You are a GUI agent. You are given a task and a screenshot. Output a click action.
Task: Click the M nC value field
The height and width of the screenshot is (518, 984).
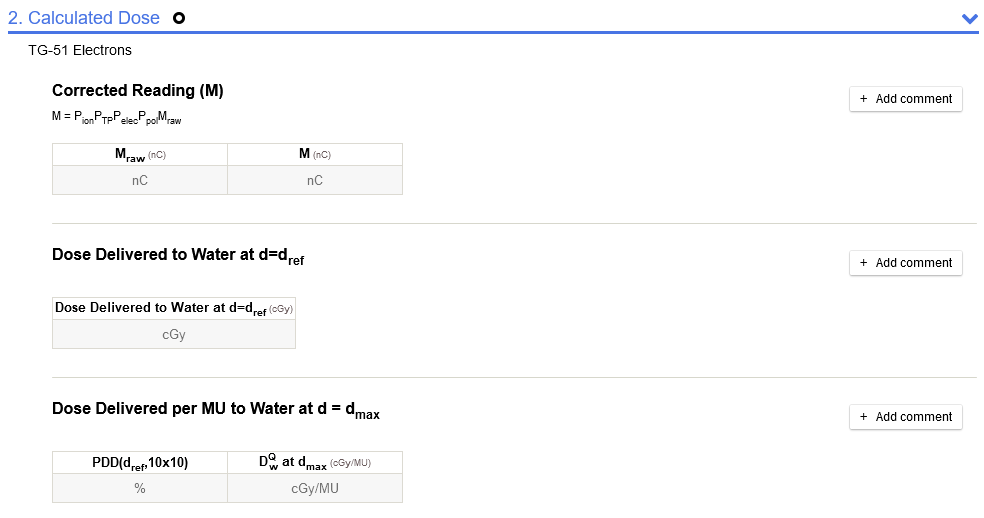(x=315, y=181)
